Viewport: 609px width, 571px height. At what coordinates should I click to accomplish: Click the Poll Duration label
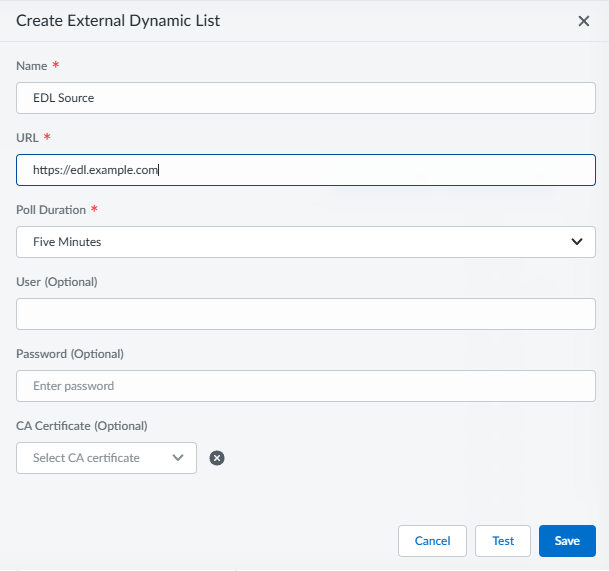[x=52, y=210]
